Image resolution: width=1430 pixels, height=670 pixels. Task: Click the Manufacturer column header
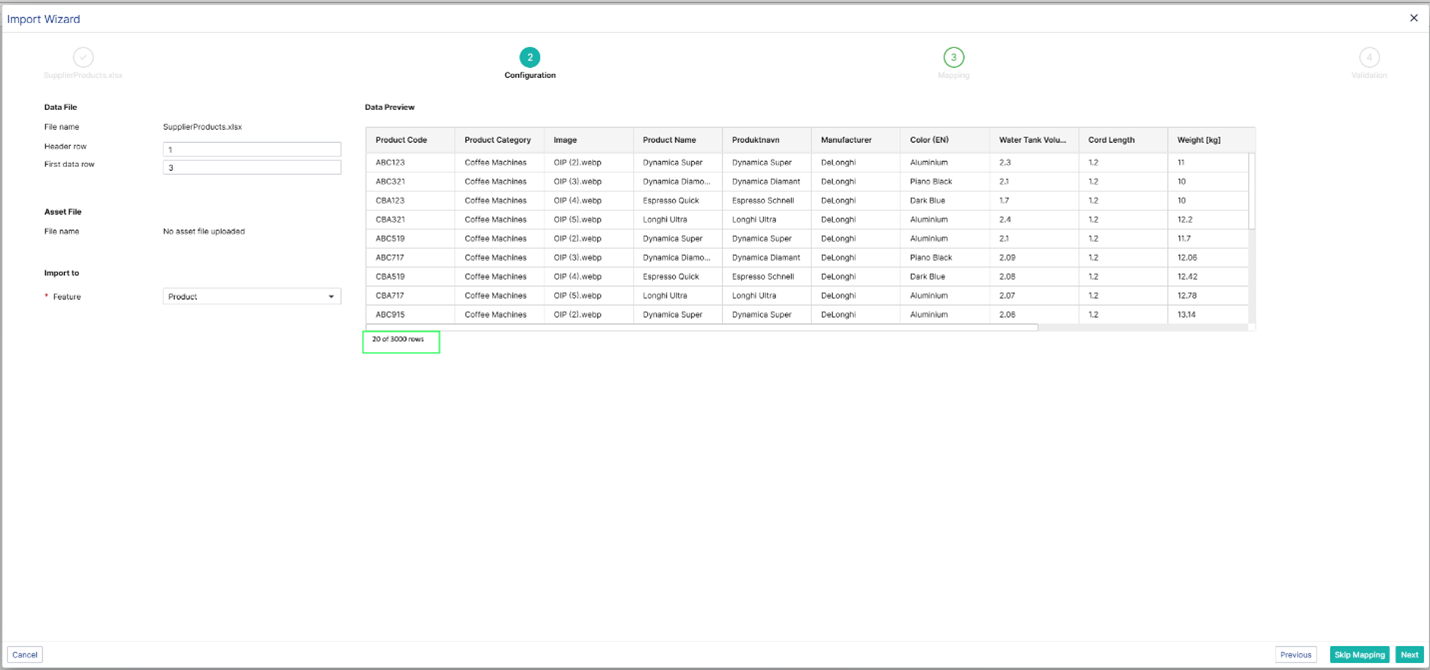coord(855,140)
